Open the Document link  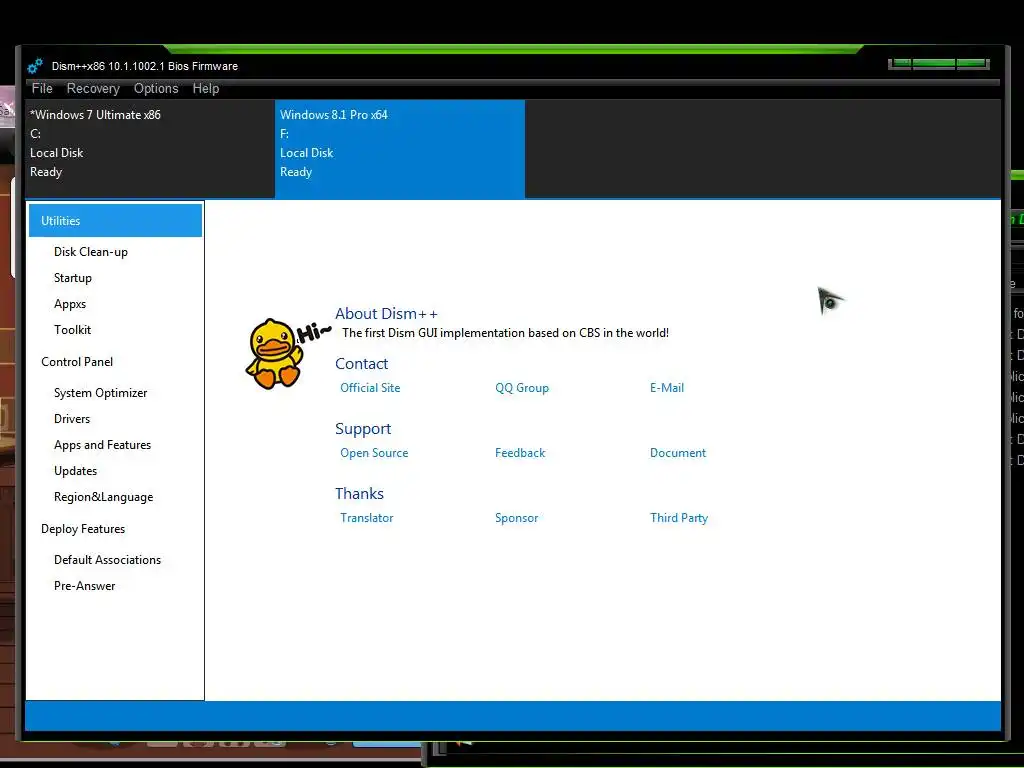point(678,453)
